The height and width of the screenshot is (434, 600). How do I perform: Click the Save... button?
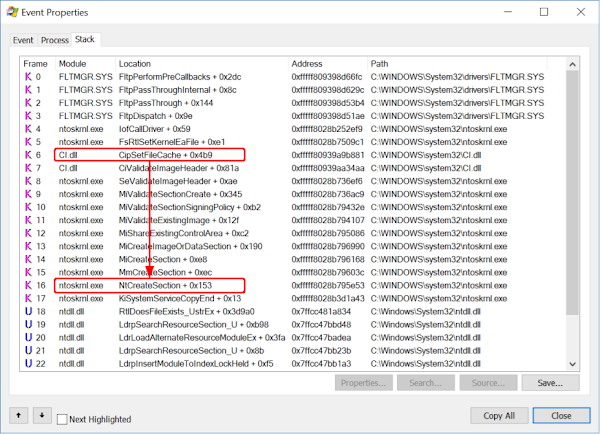point(550,383)
